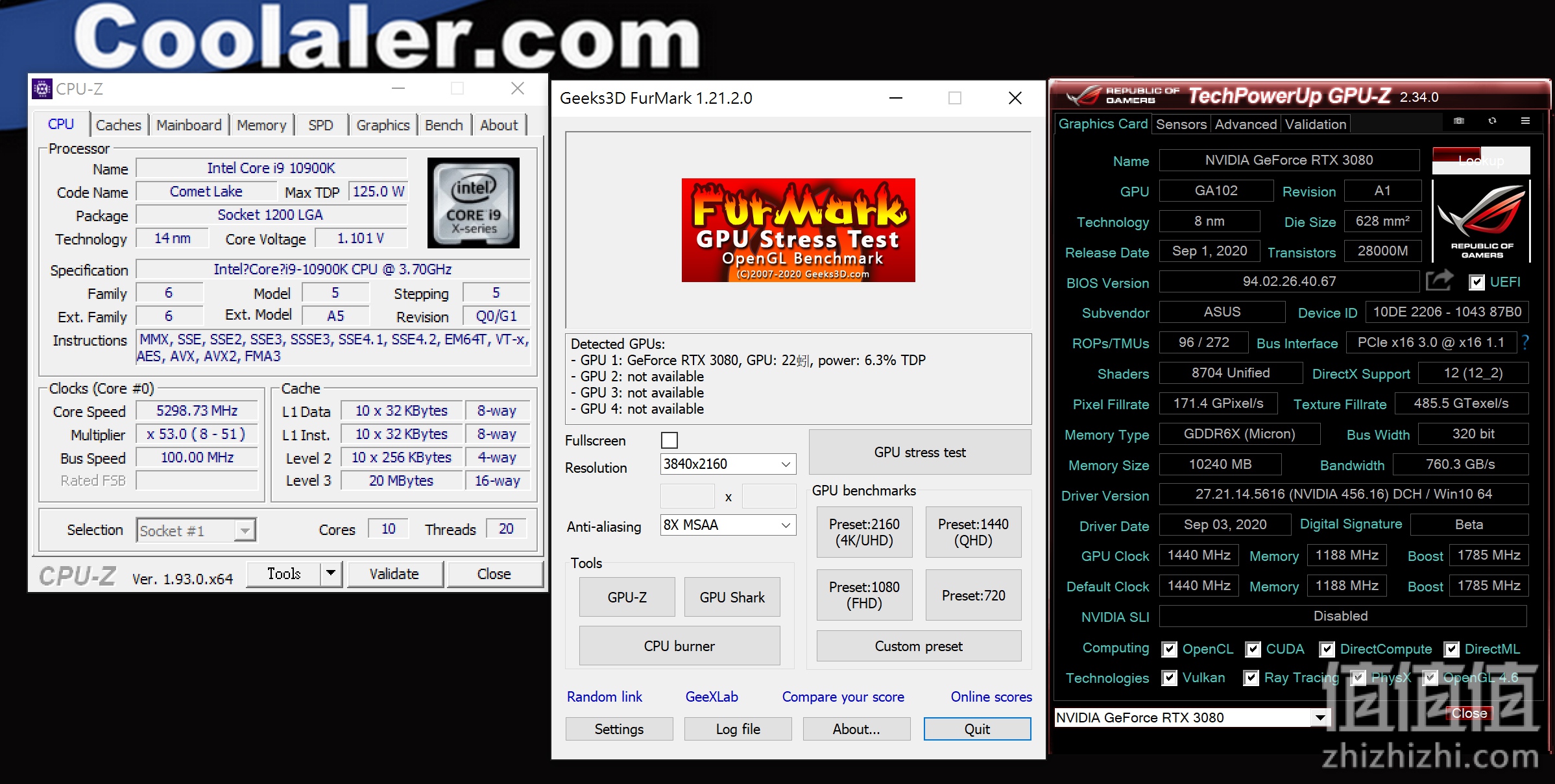This screenshot has width=1555, height=784.
Task: Open Compare your score link
Action: pos(843,696)
